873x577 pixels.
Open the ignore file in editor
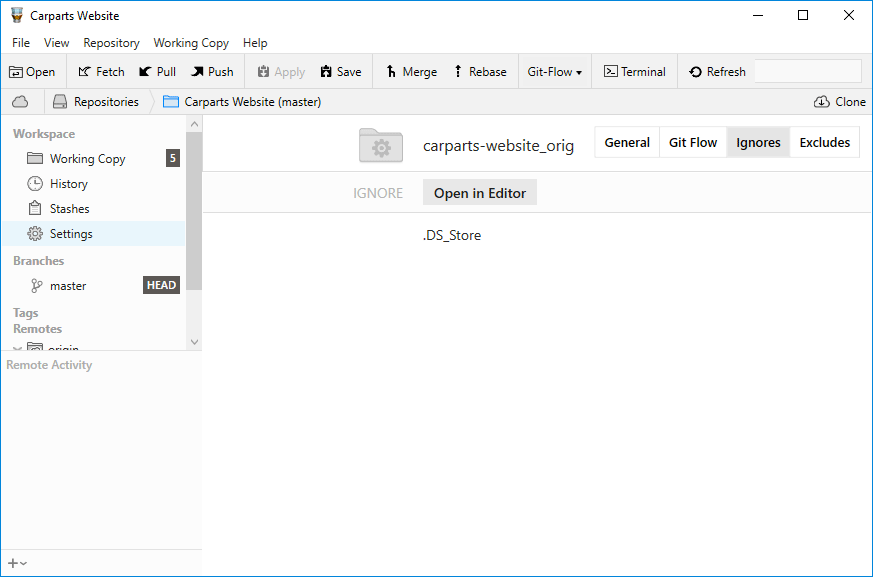pos(479,192)
